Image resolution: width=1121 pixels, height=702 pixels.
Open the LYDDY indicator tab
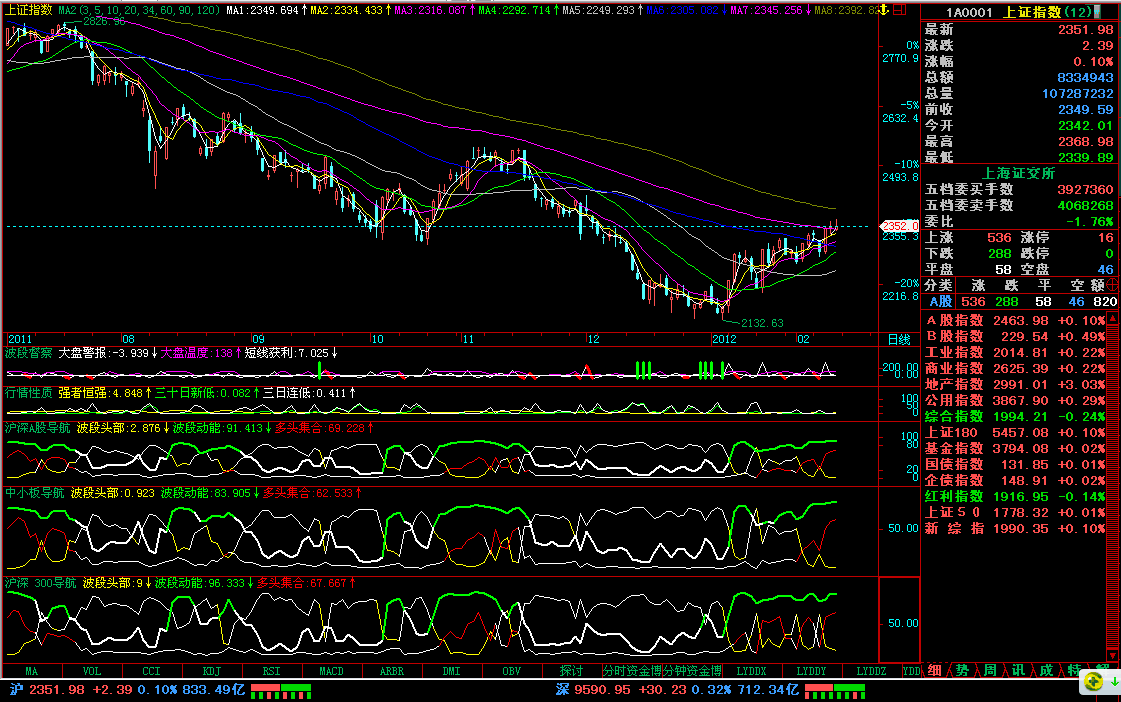pos(811,671)
